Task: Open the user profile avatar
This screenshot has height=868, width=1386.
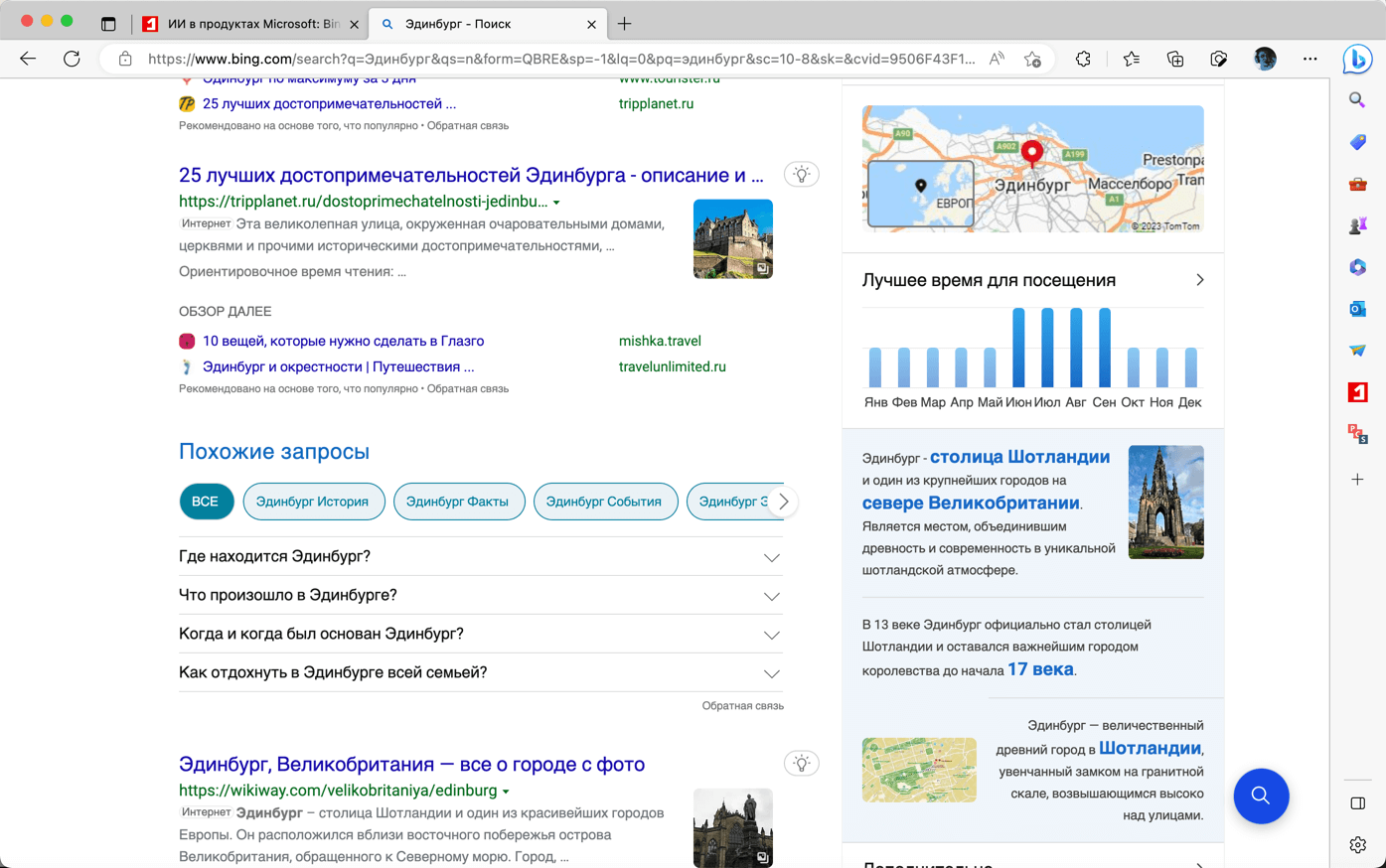Action: [x=1265, y=59]
